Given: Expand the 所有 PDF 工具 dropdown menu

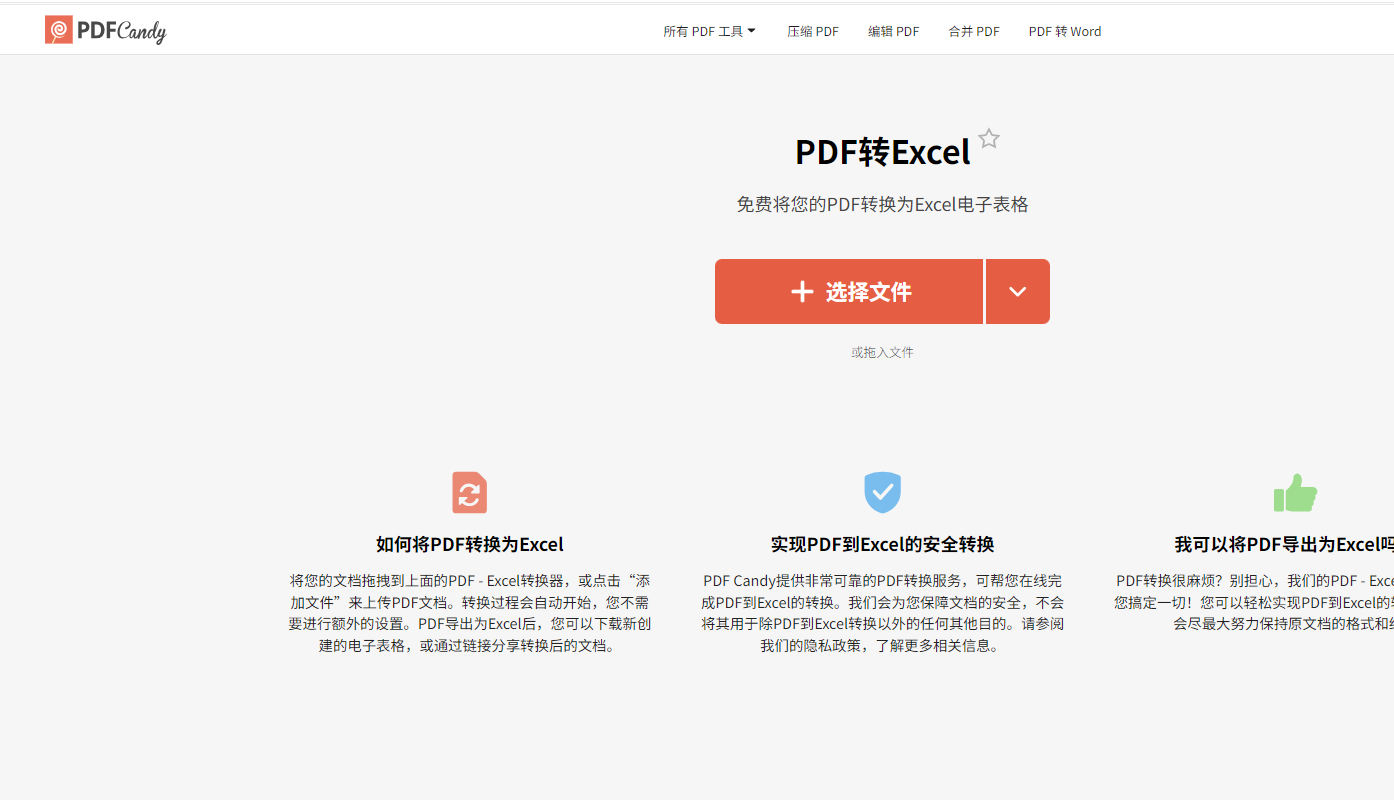Looking at the screenshot, I should click(x=709, y=31).
